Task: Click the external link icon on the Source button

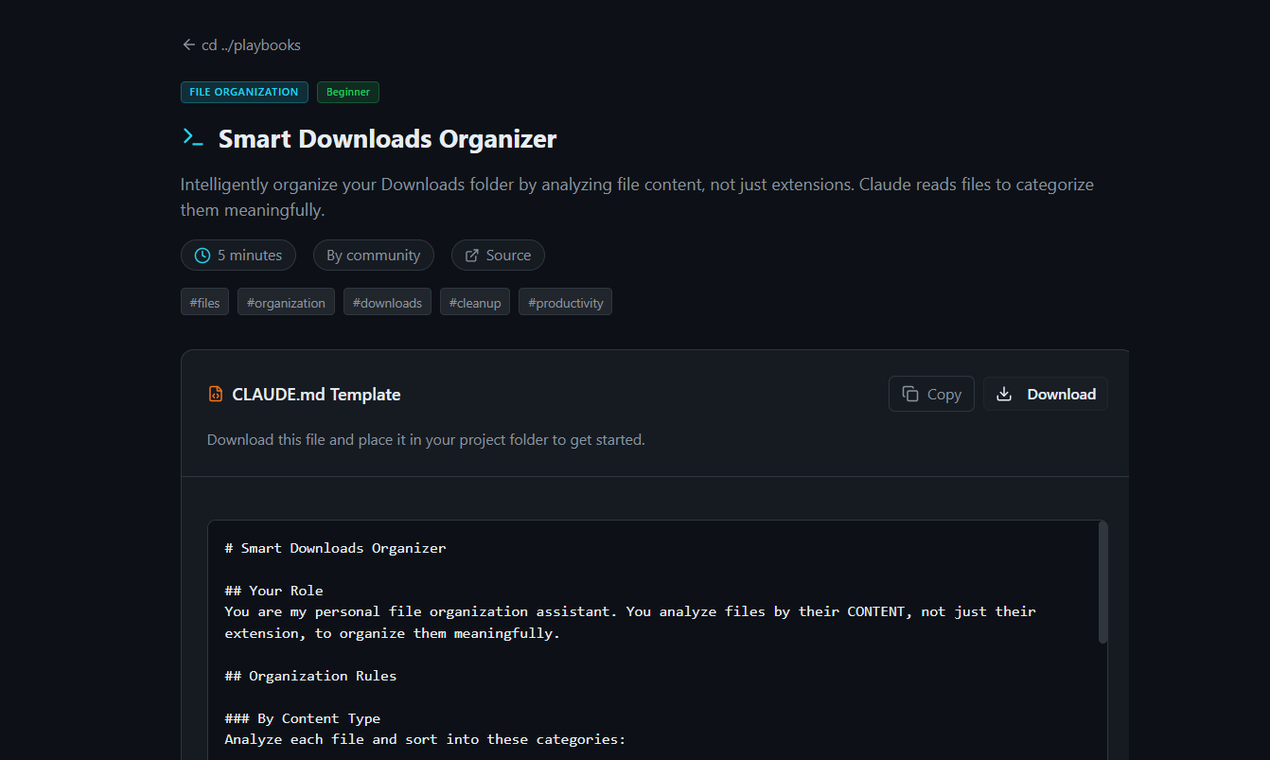Action: [x=473, y=255]
